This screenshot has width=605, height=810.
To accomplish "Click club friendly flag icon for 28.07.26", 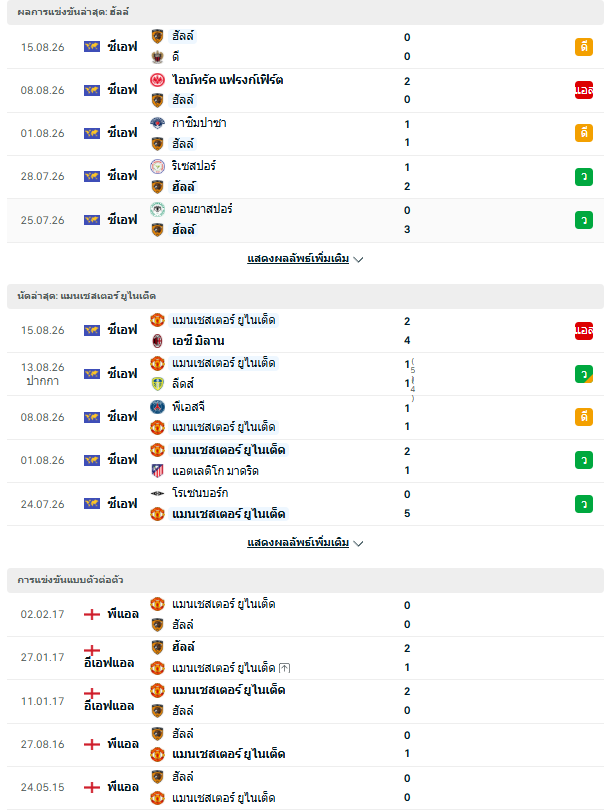I will click(92, 176).
